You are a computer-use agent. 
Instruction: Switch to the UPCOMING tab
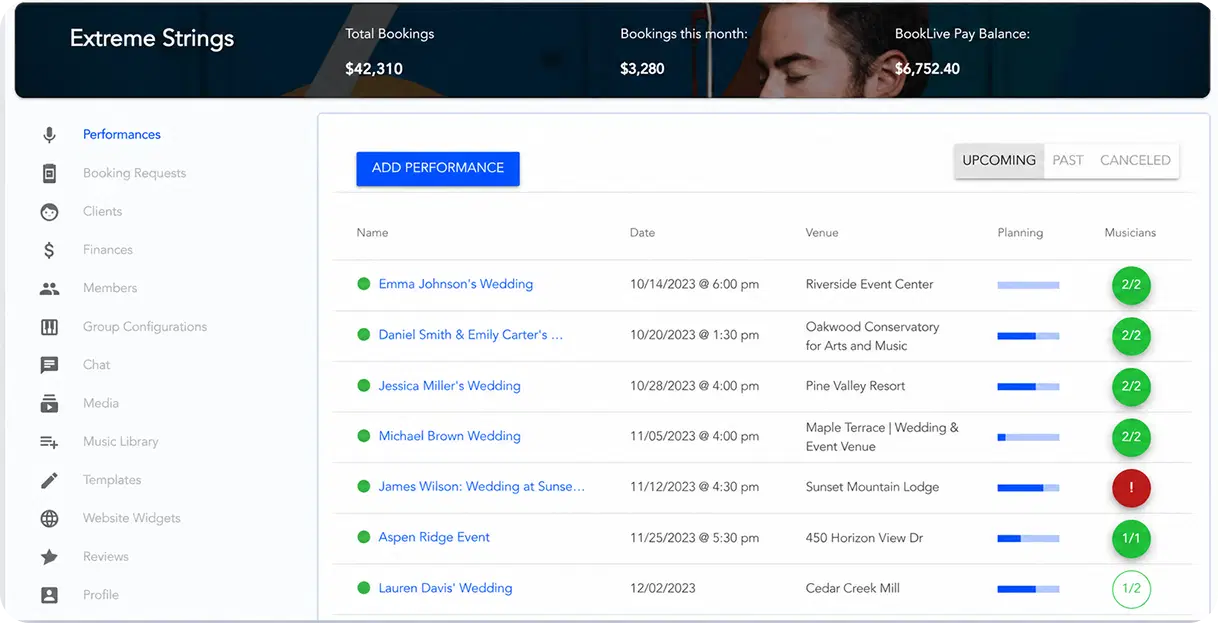tap(999, 160)
